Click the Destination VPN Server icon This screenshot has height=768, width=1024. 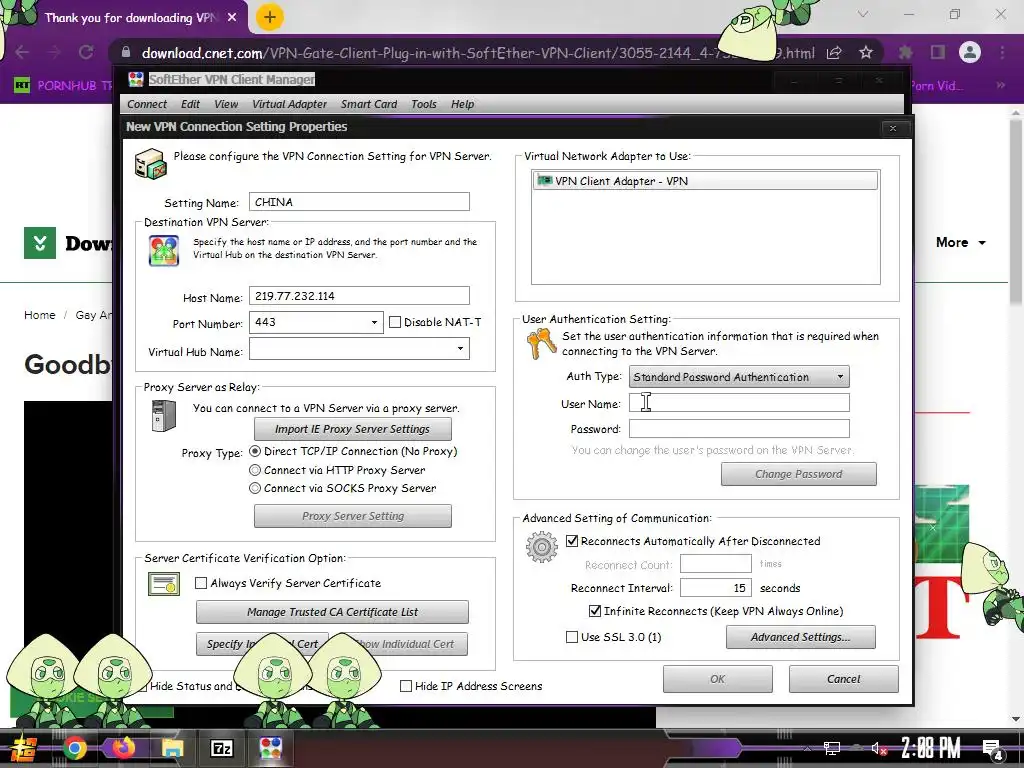(x=164, y=251)
